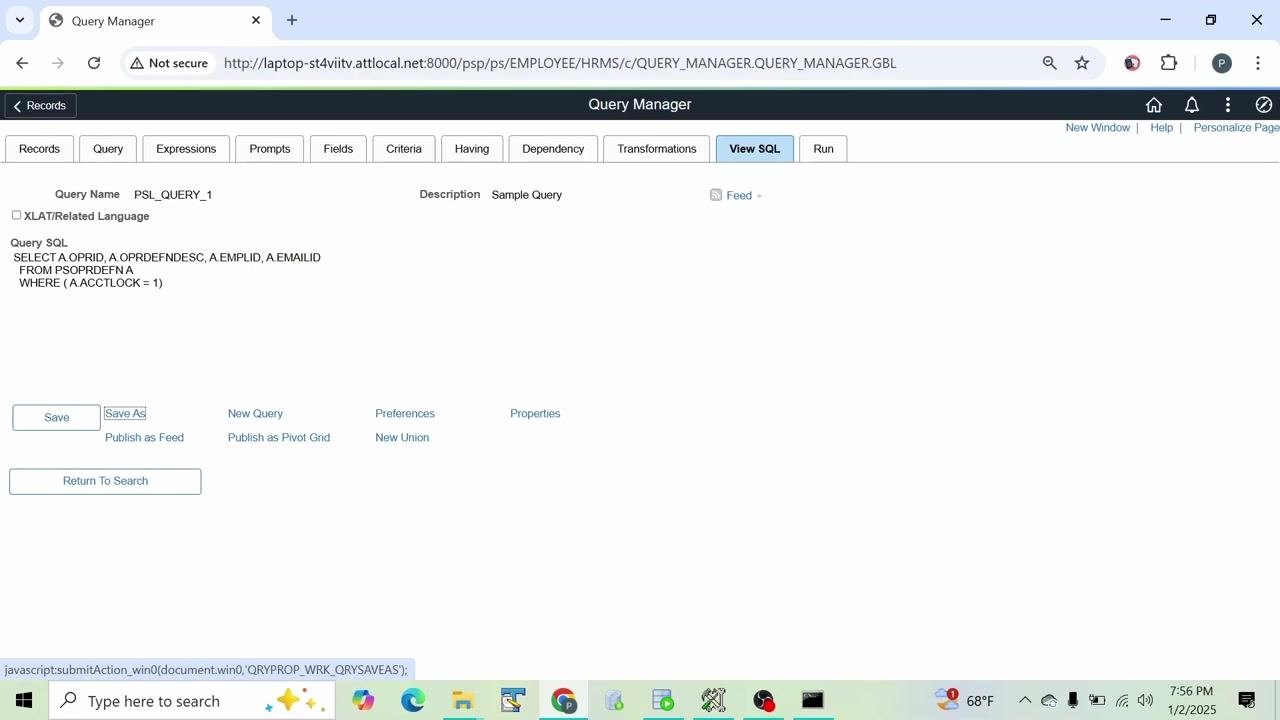Viewport: 1280px width, 720px height.
Task: Open Chrome's three-dot menu
Action: tap(1258, 63)
